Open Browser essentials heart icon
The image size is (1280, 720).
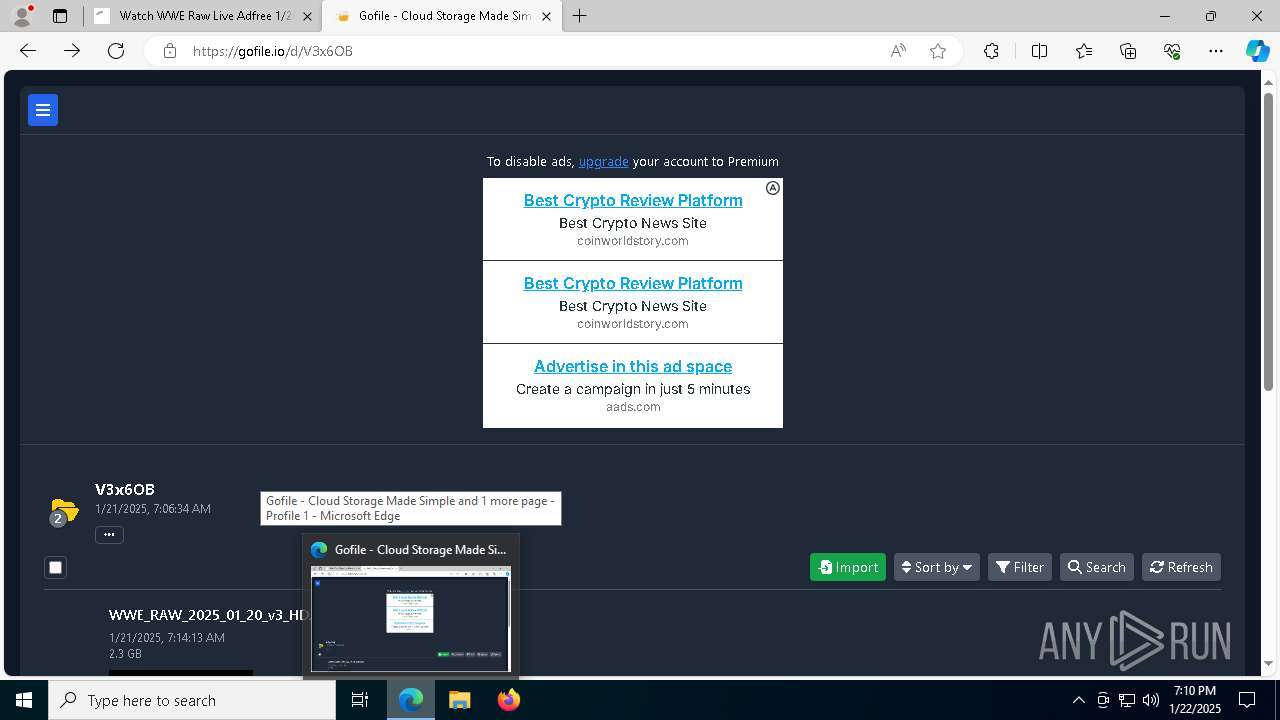click(1172, 51)
